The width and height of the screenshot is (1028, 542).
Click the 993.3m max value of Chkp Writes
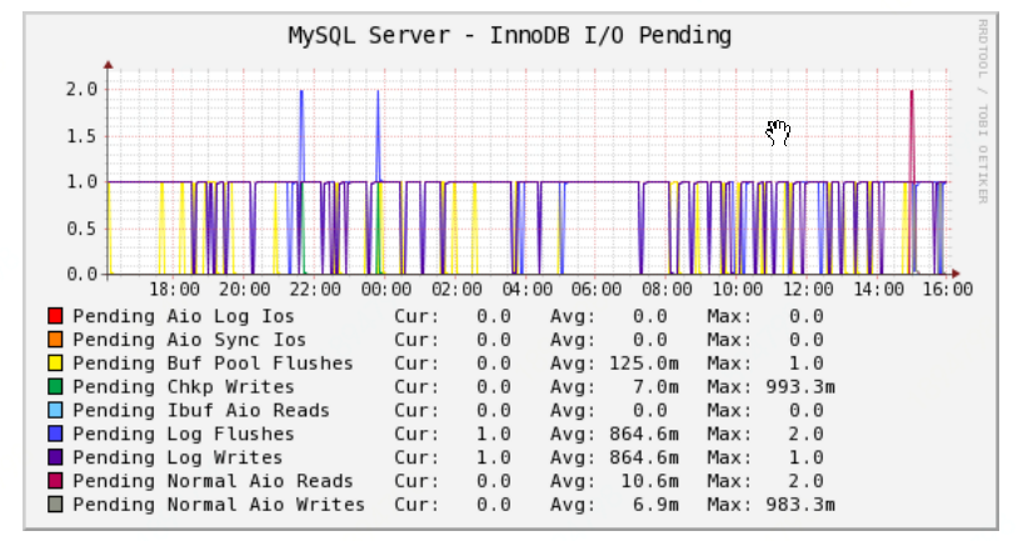coord(800,387)
